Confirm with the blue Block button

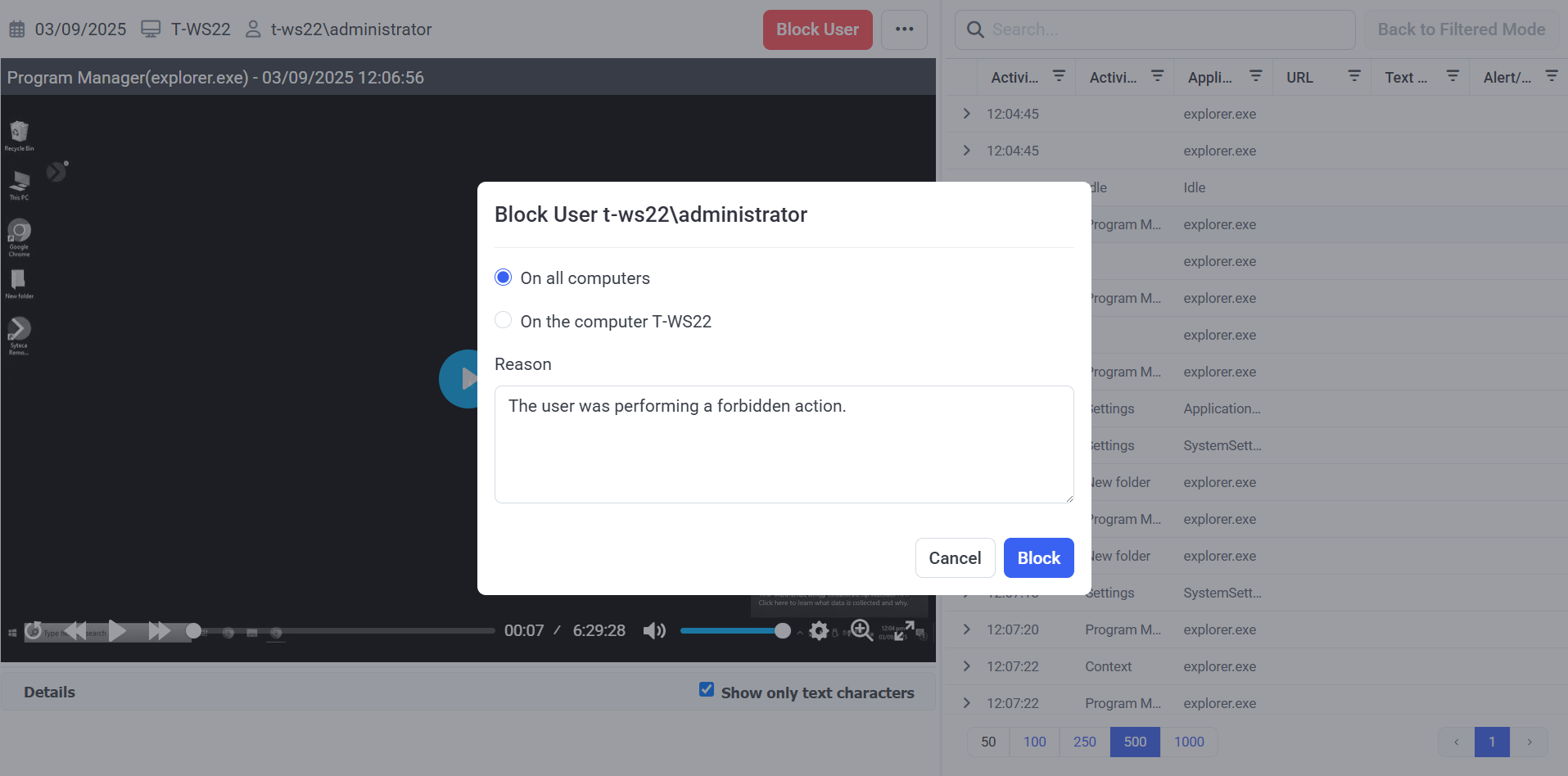(1038, 558)
